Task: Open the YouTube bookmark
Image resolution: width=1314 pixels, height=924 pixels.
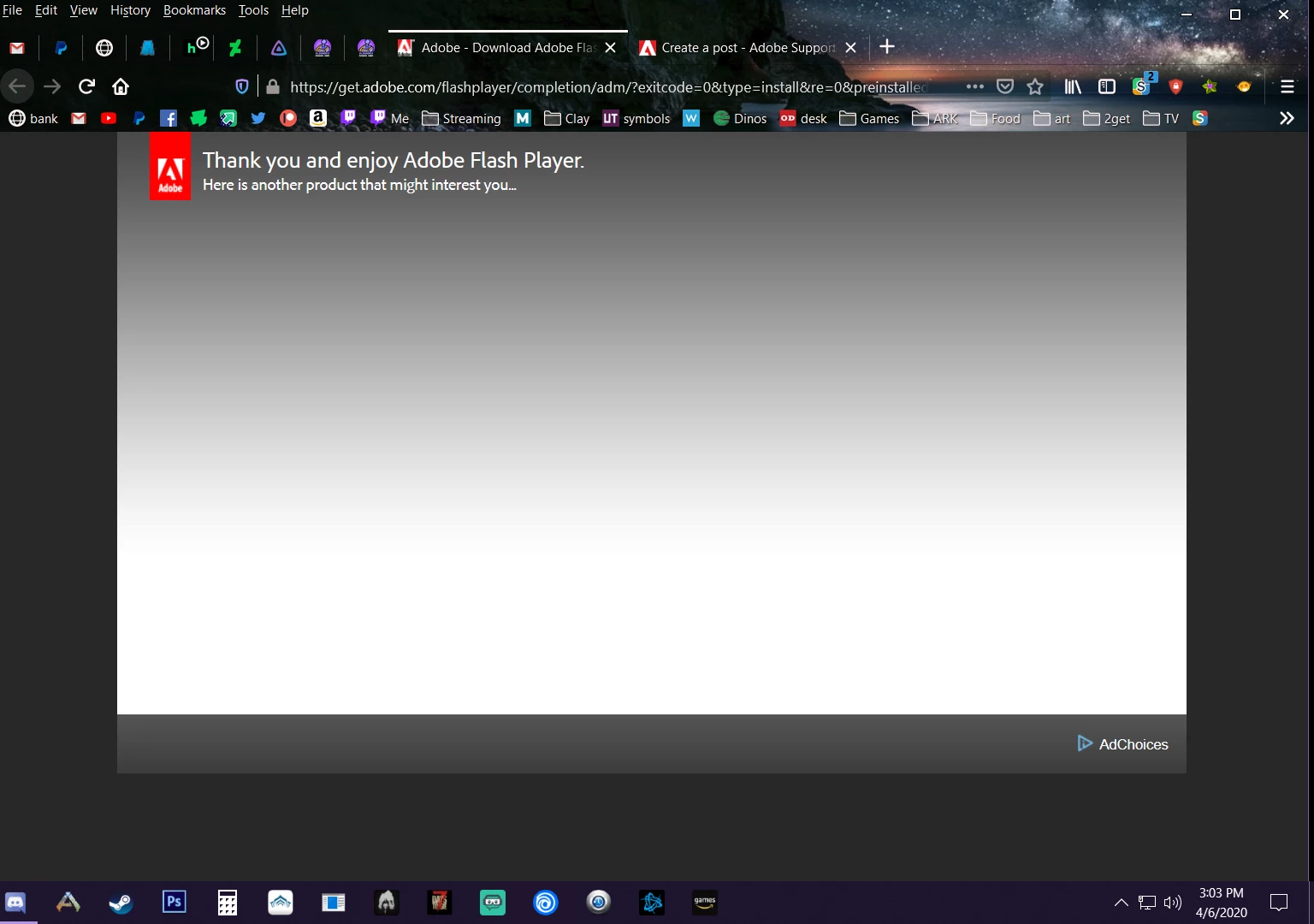Action: tap(109, 118)
